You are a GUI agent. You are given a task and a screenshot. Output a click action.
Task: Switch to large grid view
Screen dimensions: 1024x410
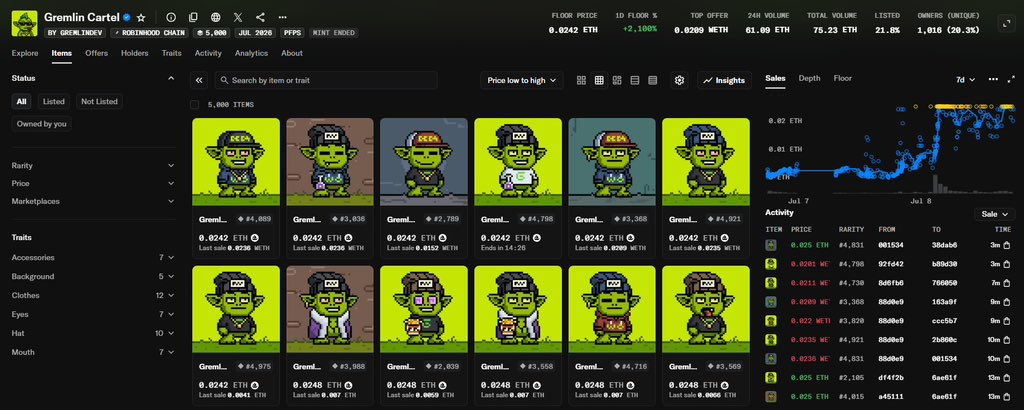tap(581, 80)
